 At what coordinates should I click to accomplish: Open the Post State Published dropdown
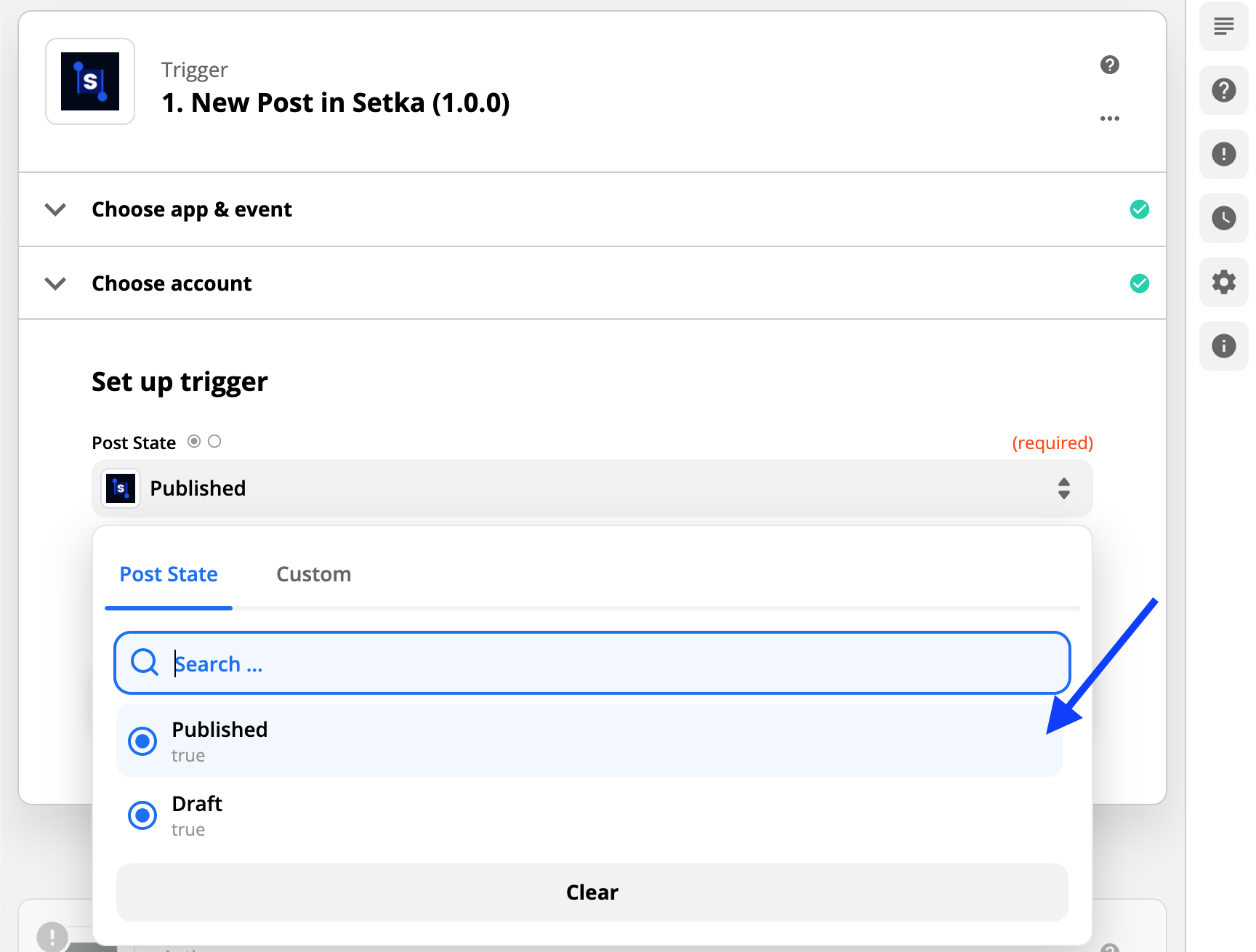592,488
